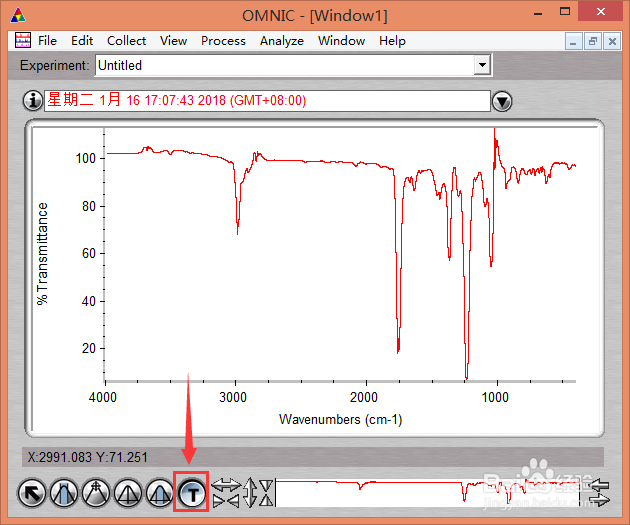Open the File menu
Screen dimensions: 630x525
tap(47, 41)
